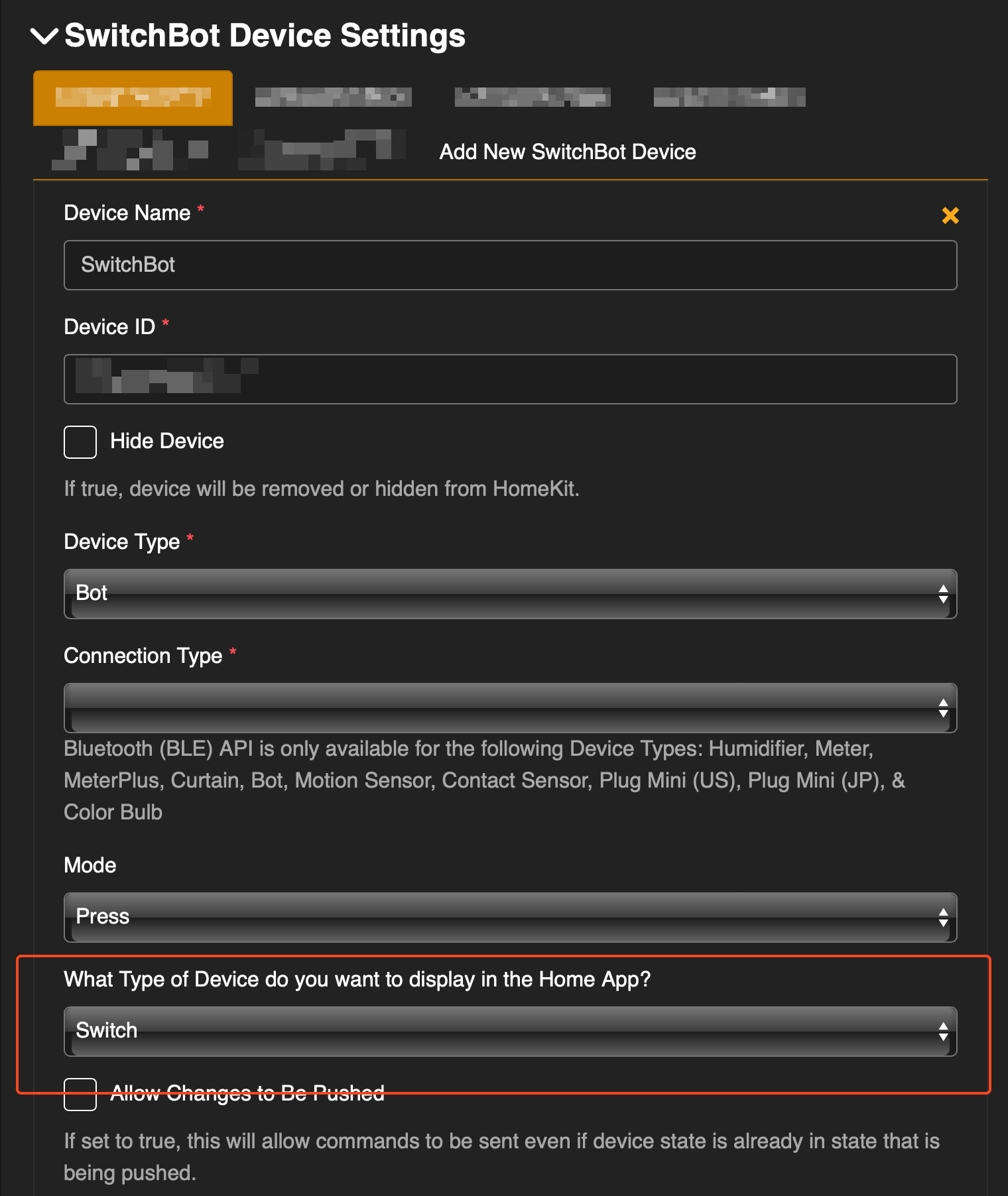Click into the Device ID input field
1008x1196 pixels.
(509, 379)
